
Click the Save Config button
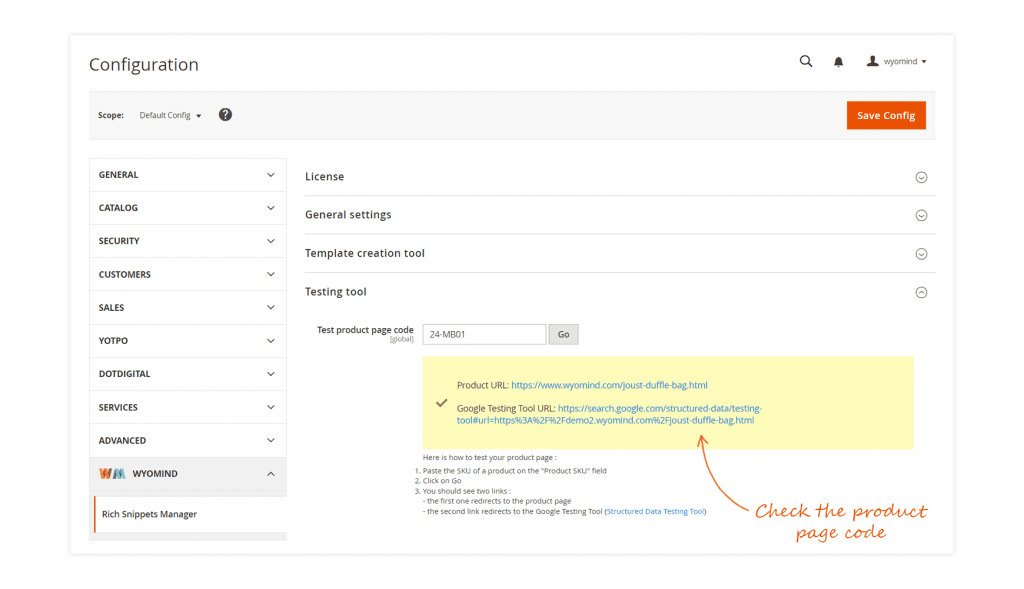click(885, 115)
